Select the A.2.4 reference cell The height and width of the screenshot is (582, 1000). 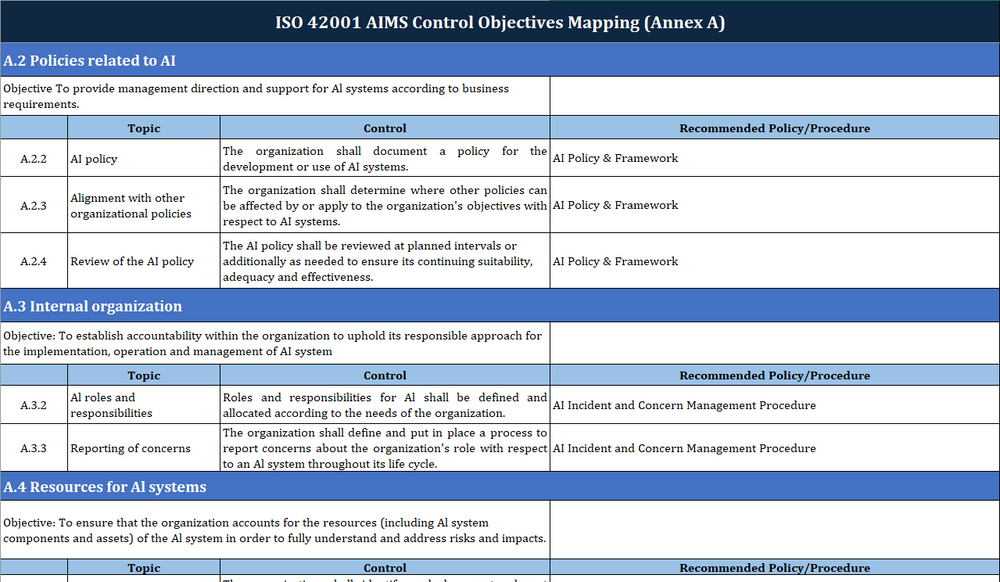click(x=34, y=261)
